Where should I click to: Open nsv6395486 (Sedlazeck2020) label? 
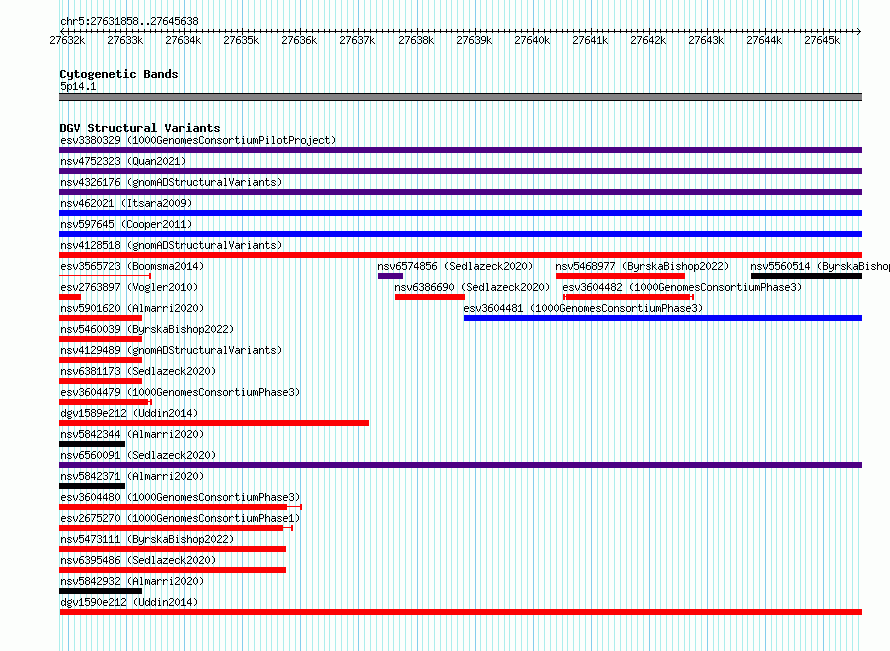click(x=138, y=560)
